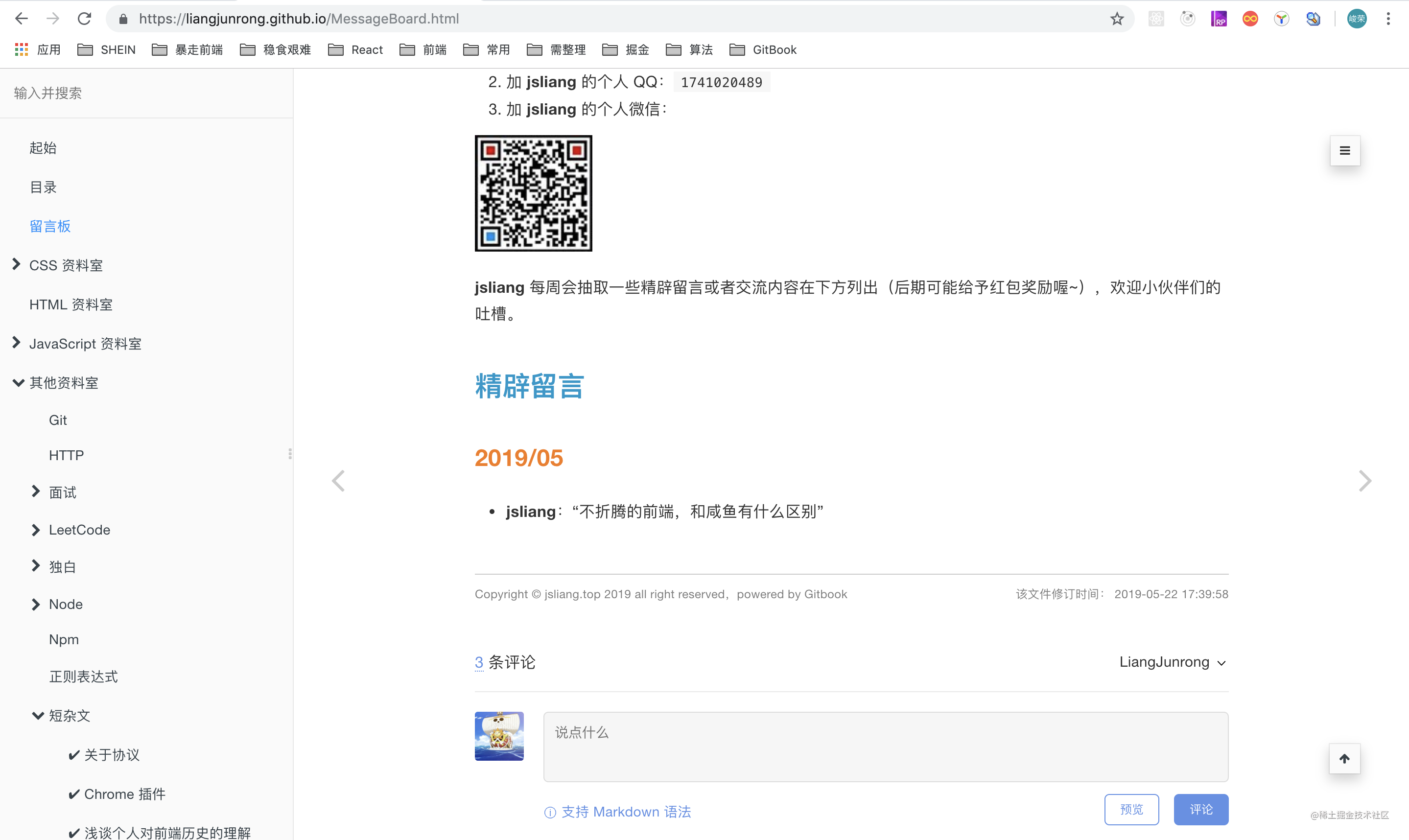1409x840 pixels.
Task: Expand the Node sidebar group
Action: pyautogui.click(x=36, y=605)
